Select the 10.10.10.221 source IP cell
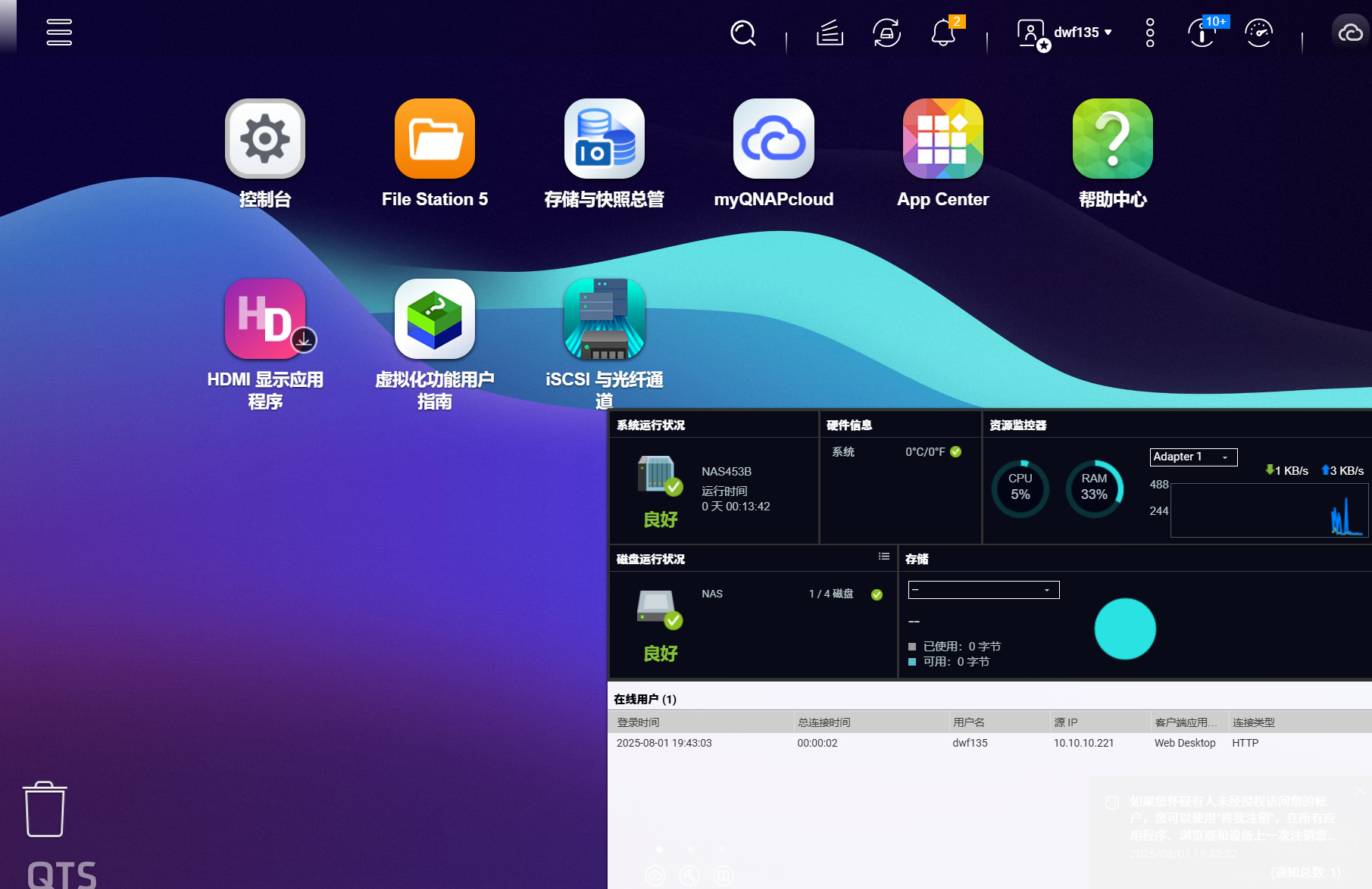1372x889 pixels. click(1083, 743)
